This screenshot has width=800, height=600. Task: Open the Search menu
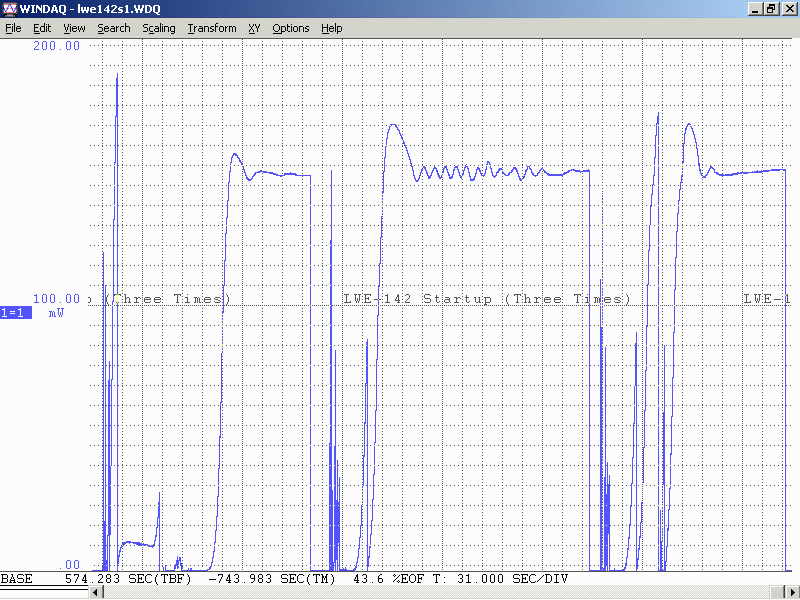[x=114, y=28]
